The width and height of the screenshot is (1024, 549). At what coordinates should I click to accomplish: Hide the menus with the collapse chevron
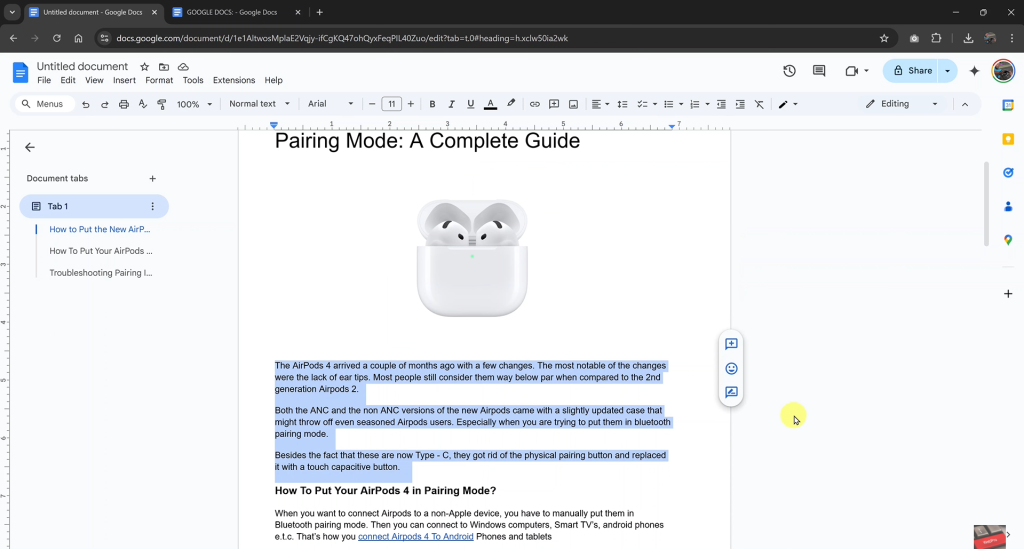pos(965,104)
